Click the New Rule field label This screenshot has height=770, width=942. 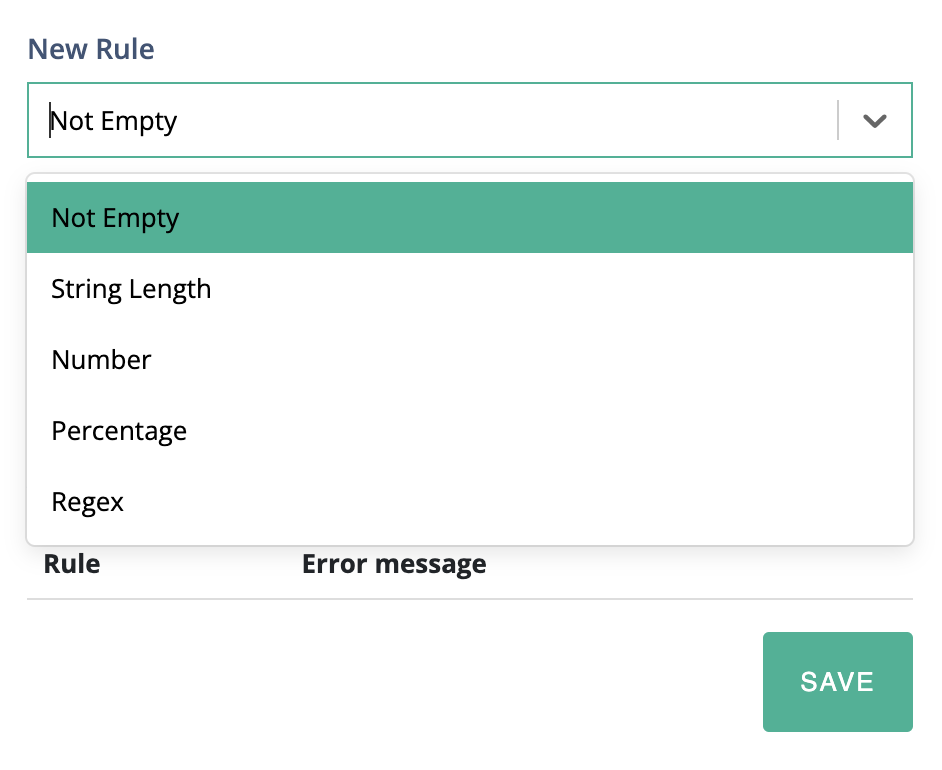point(91,49)
